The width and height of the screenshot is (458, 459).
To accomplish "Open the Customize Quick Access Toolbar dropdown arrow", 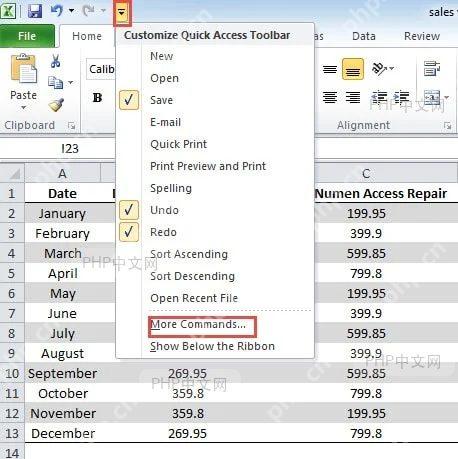I will pyautogui.click(x=122, y=13).
